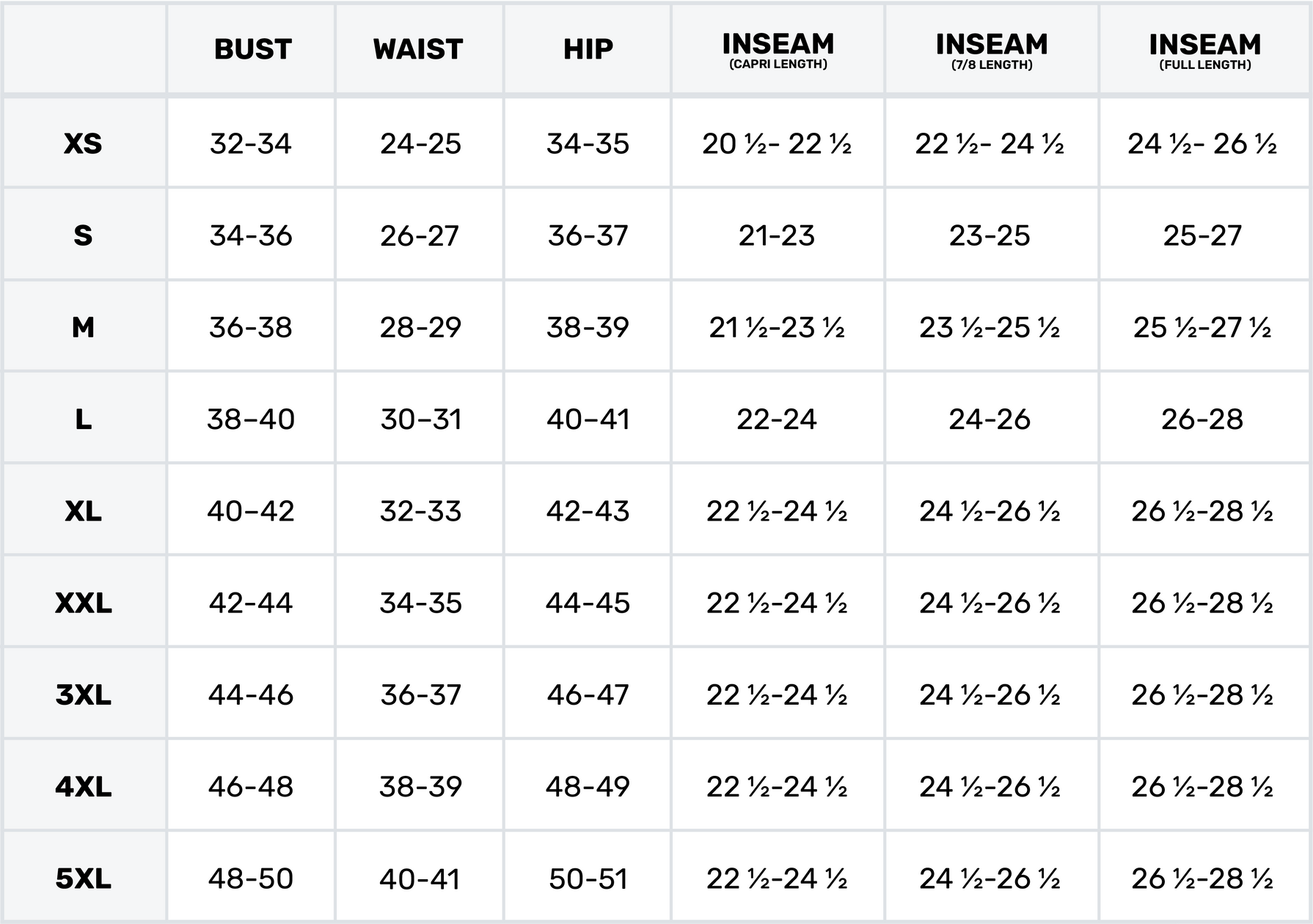Click the HIP column header
The height and width of the screenshot is (924, 1313).
588,49
